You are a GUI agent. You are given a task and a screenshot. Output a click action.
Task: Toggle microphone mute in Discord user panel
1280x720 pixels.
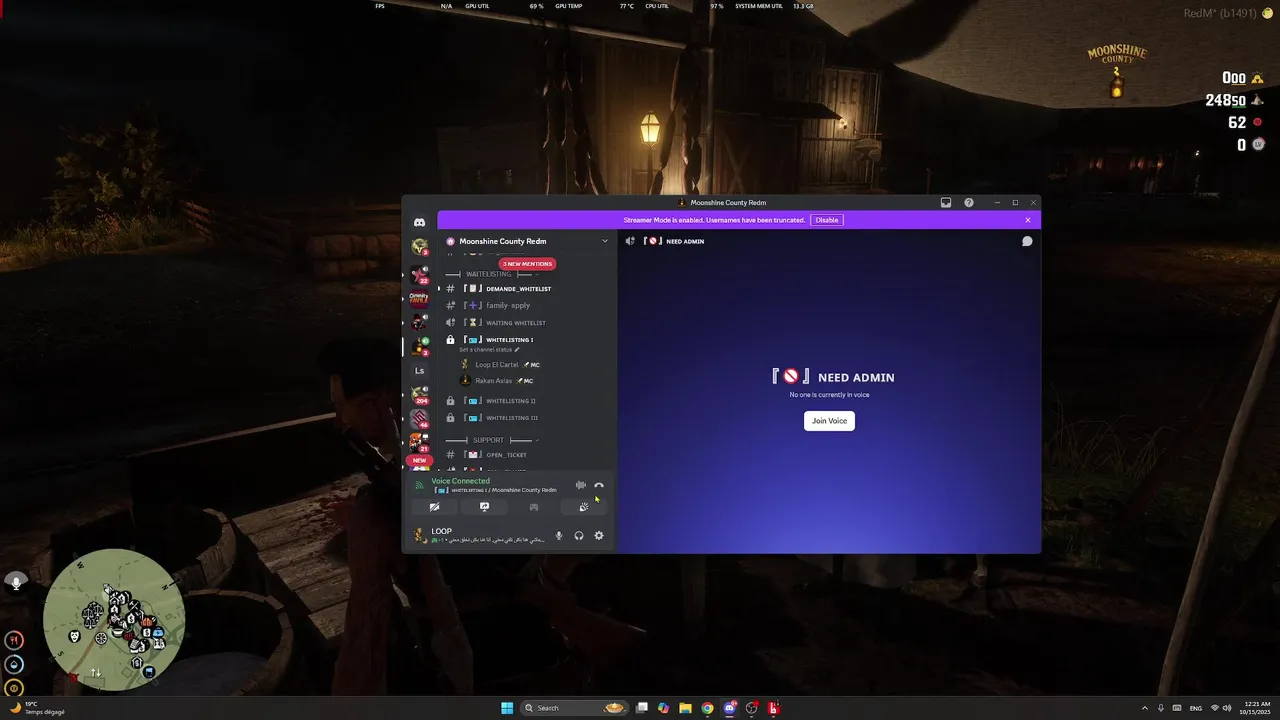[559, 536]
